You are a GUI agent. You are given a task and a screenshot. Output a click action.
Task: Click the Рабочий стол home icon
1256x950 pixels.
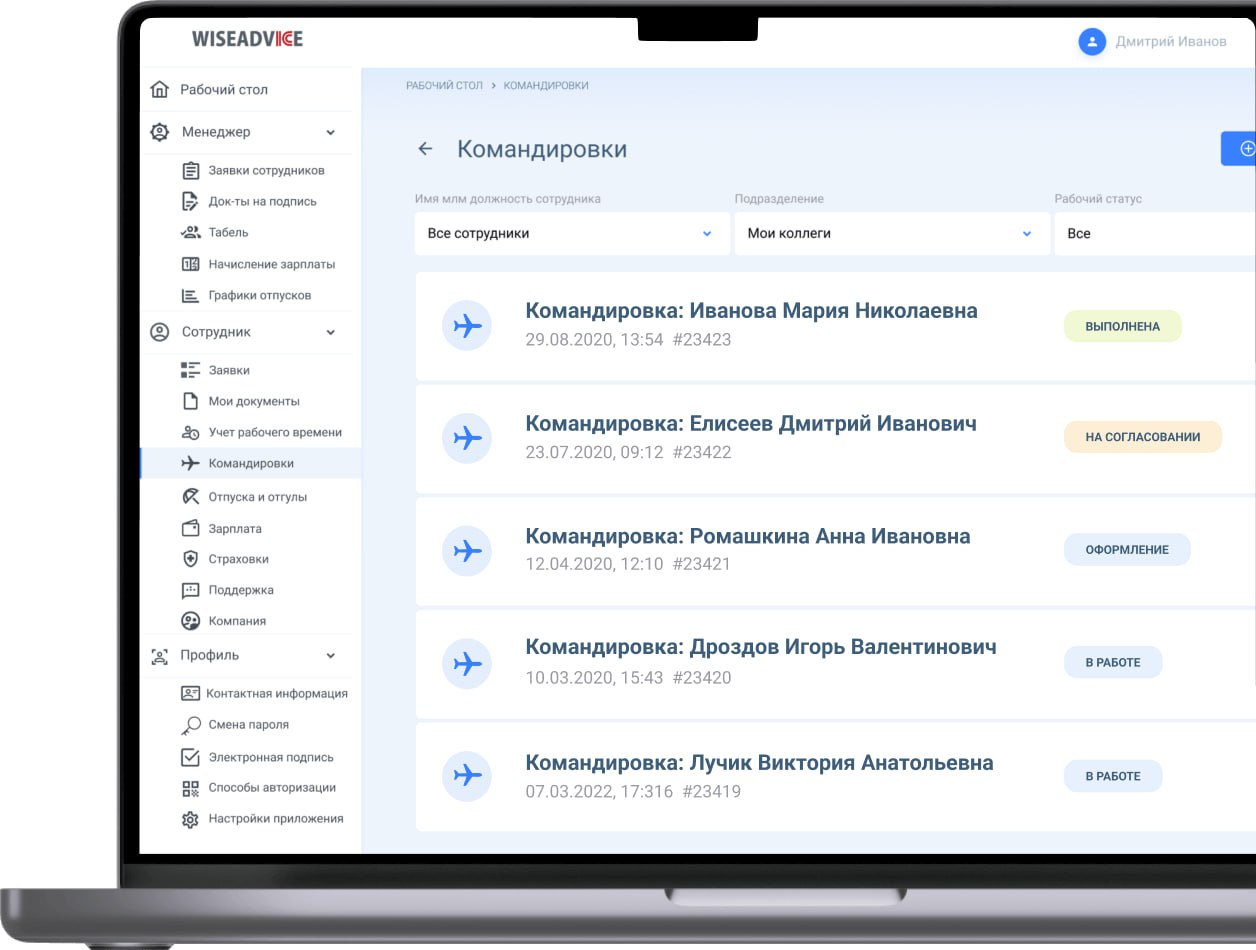tap(159, 88)
